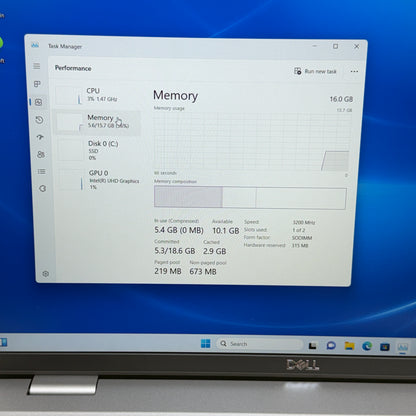Select the Performance page sidebar icon
The height and width of the screenshot is (416, 416).
coord(38,102)
